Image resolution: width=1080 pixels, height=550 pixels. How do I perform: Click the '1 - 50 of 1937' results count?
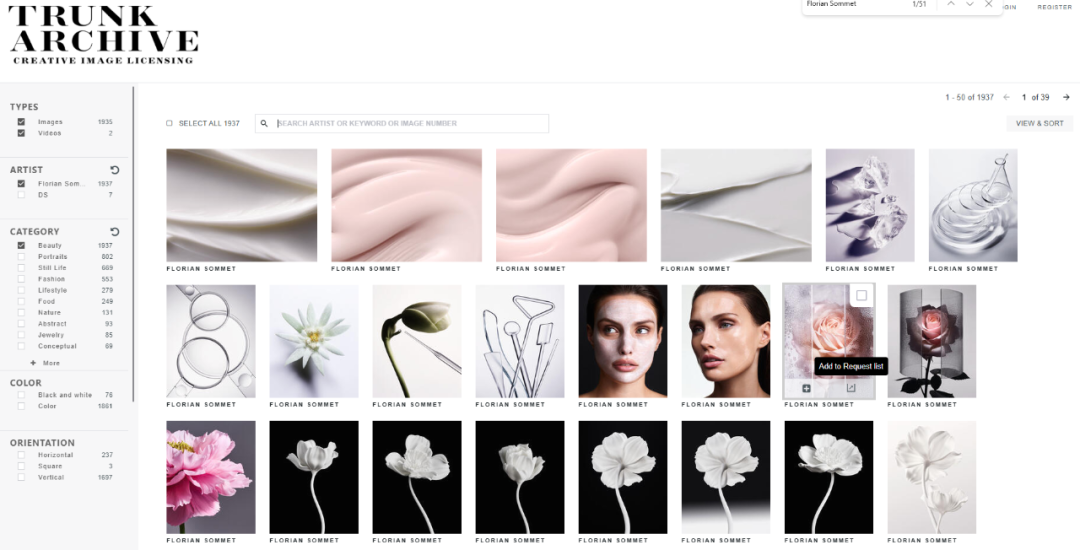click(x=969, y=98)
